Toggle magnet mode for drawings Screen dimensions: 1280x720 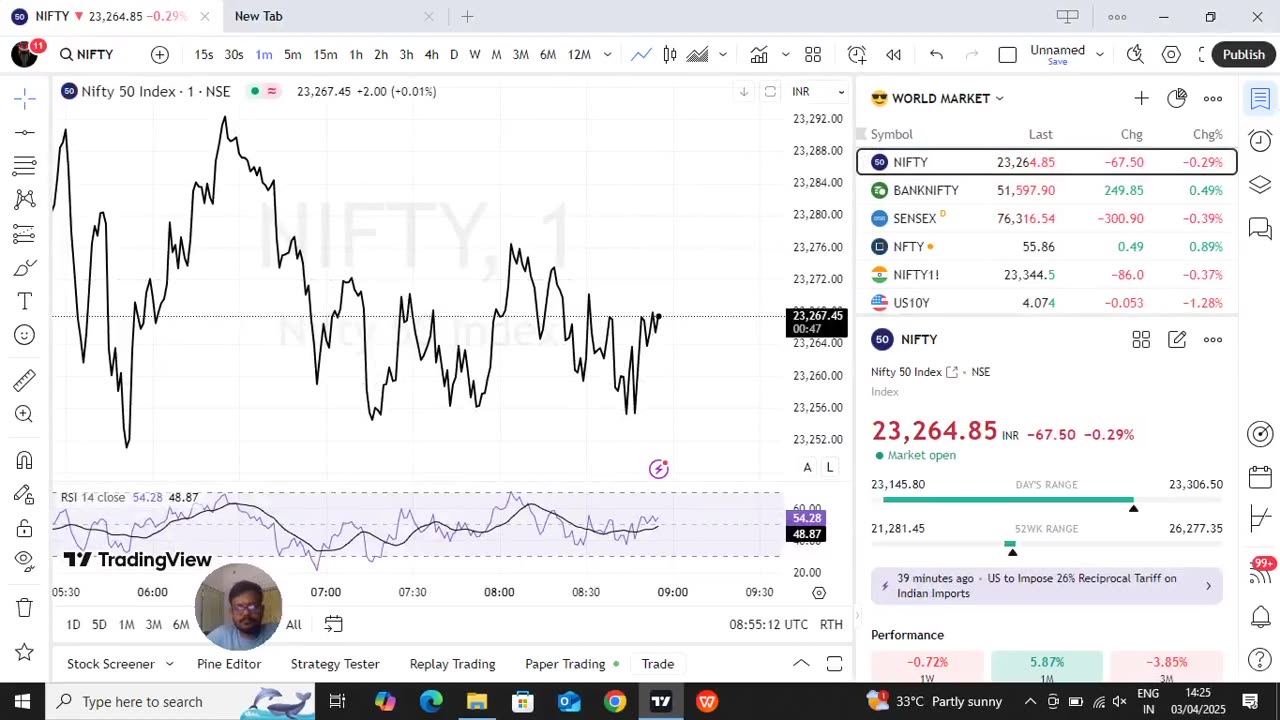pos(25,460)
